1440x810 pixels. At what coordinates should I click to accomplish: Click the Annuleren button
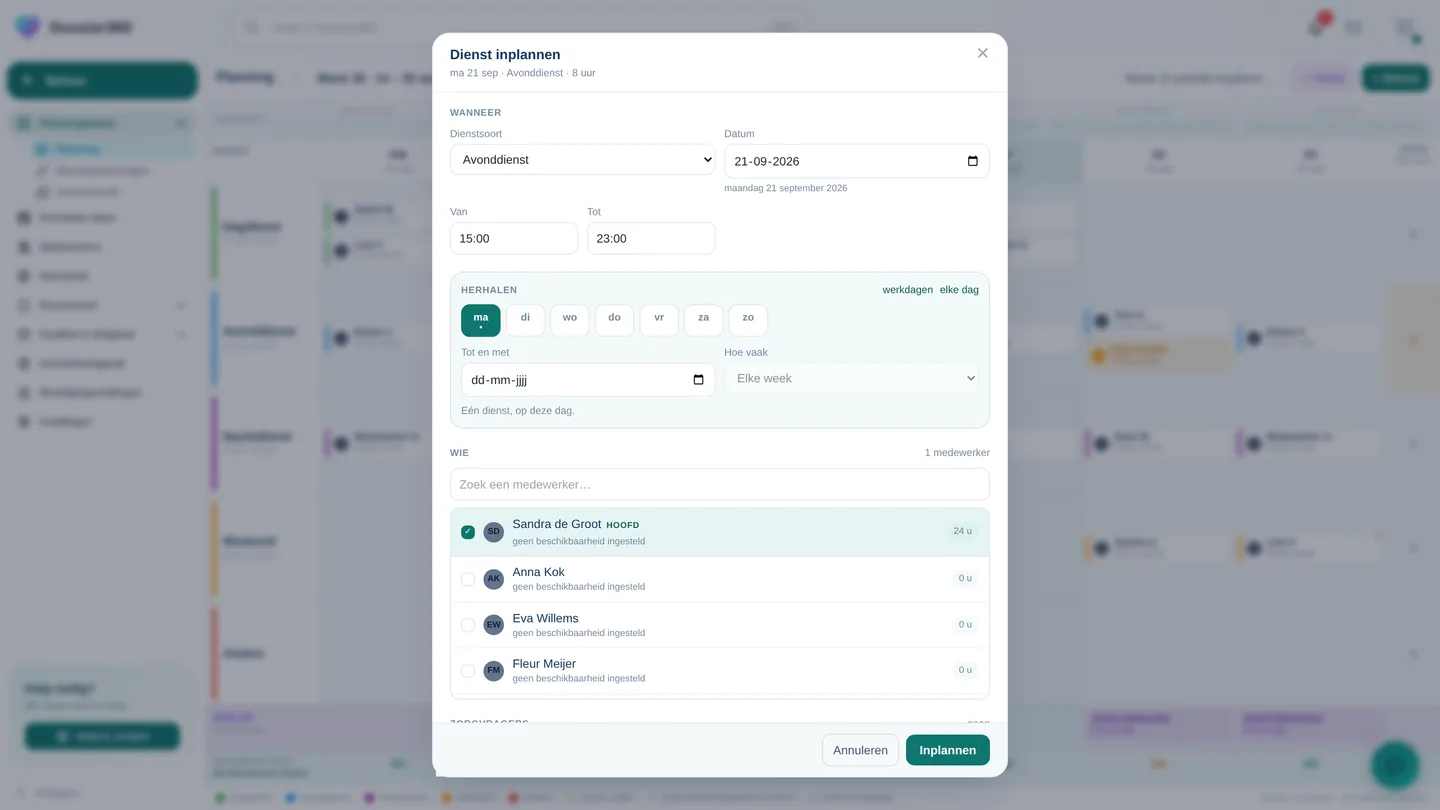860,750
